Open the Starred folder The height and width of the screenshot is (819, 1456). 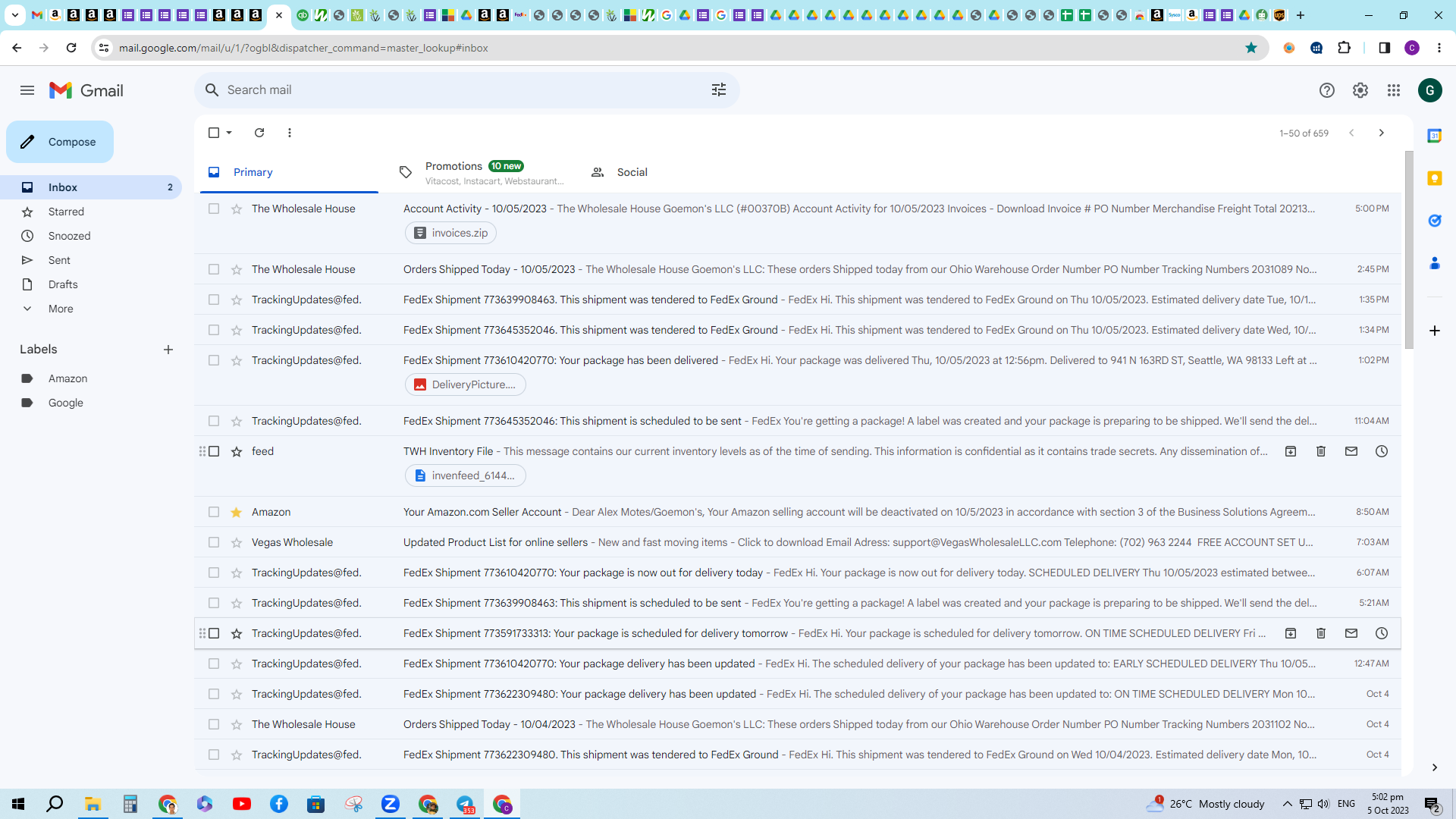(x=91, y=212)
